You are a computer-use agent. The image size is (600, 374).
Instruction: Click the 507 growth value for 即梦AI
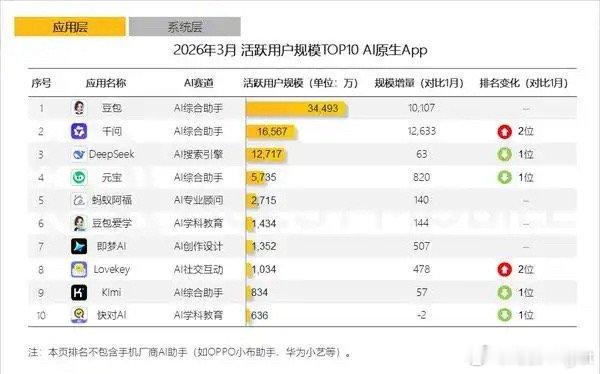[421, 246]
